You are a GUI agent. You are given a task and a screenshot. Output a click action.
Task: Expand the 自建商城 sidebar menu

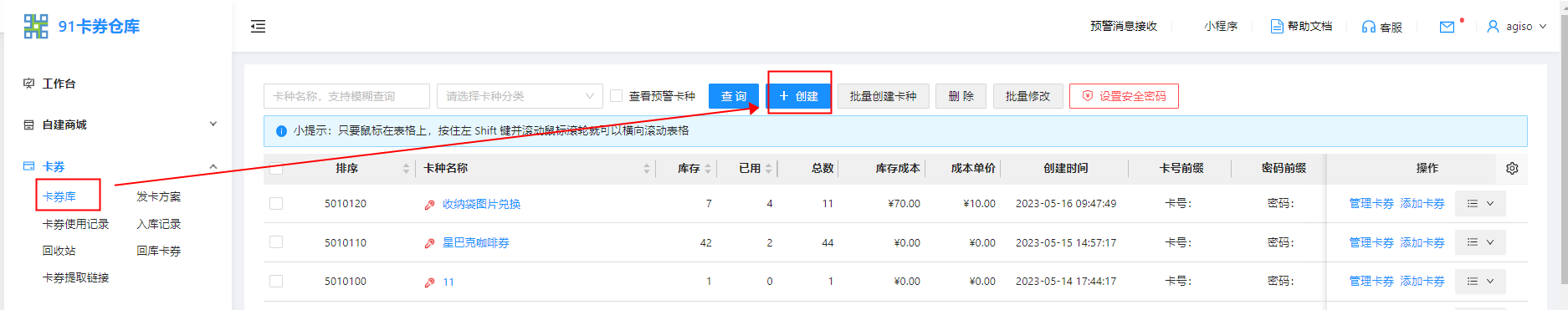(120, 125)
